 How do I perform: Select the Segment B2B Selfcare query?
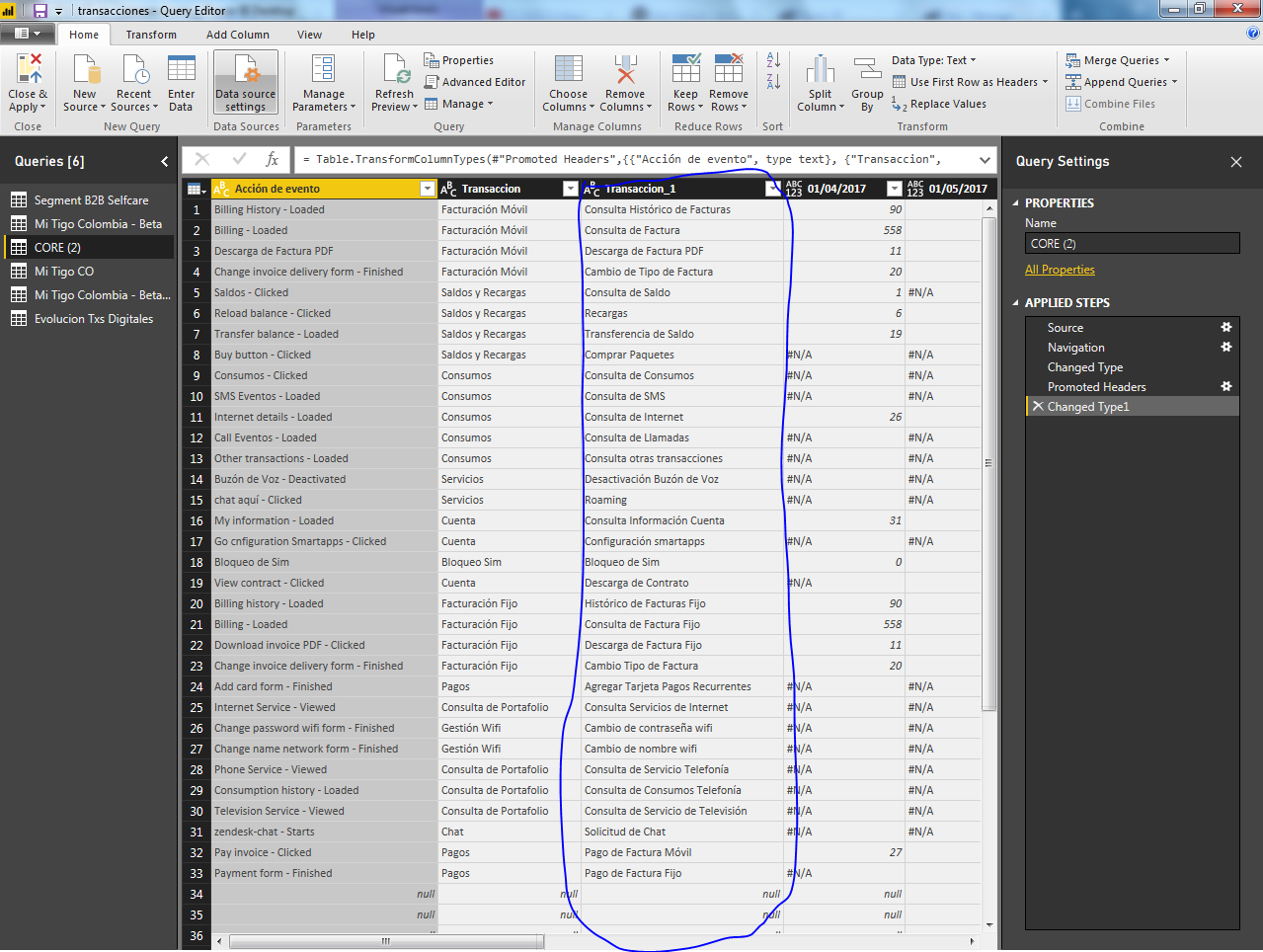pos(91,200)
